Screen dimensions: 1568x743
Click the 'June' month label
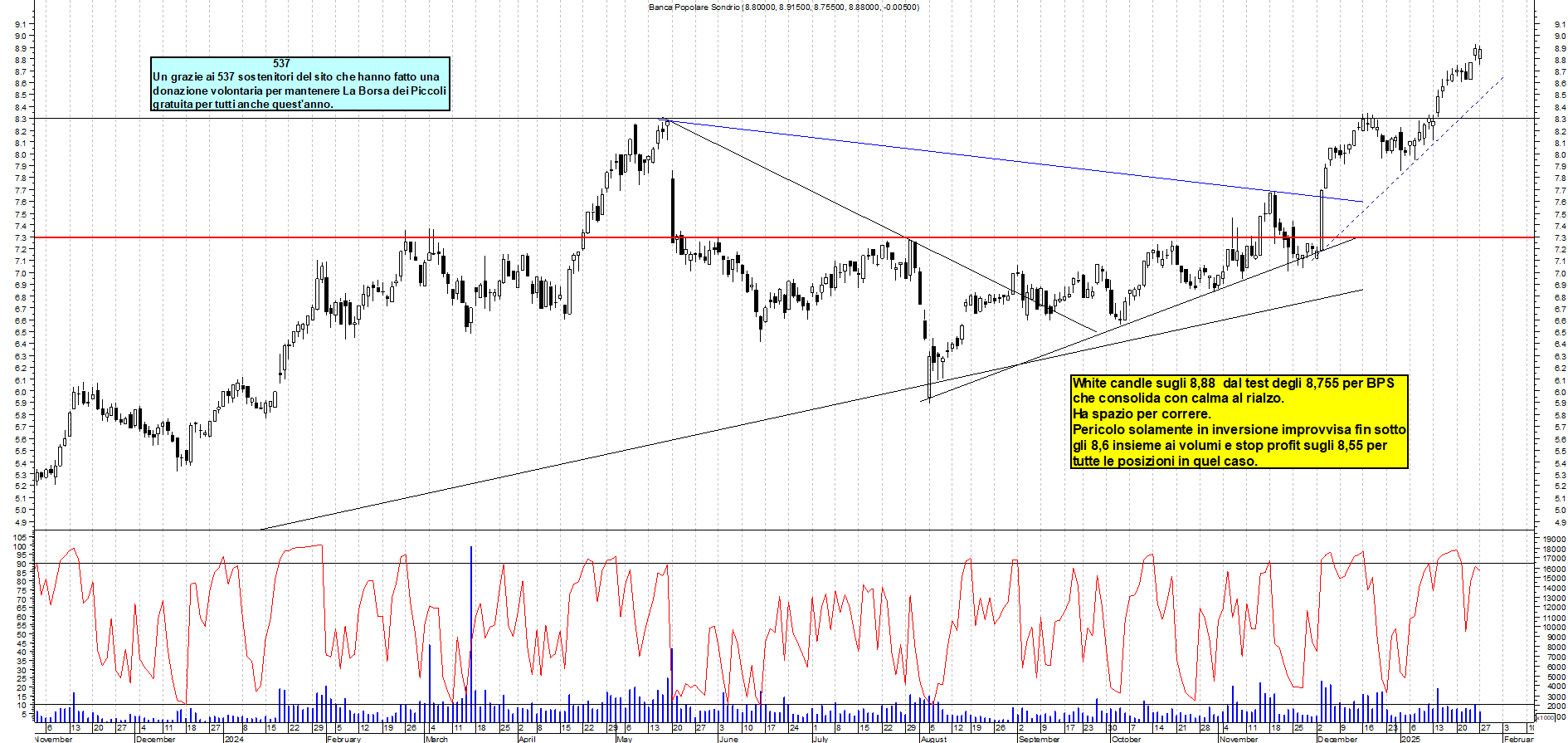coord(728,739)
